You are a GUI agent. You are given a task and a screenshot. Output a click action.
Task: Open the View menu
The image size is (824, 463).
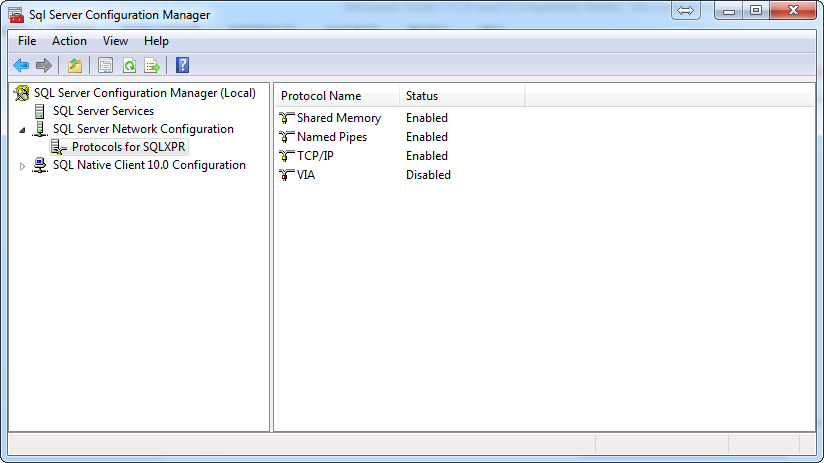click(x=115, y=41)
